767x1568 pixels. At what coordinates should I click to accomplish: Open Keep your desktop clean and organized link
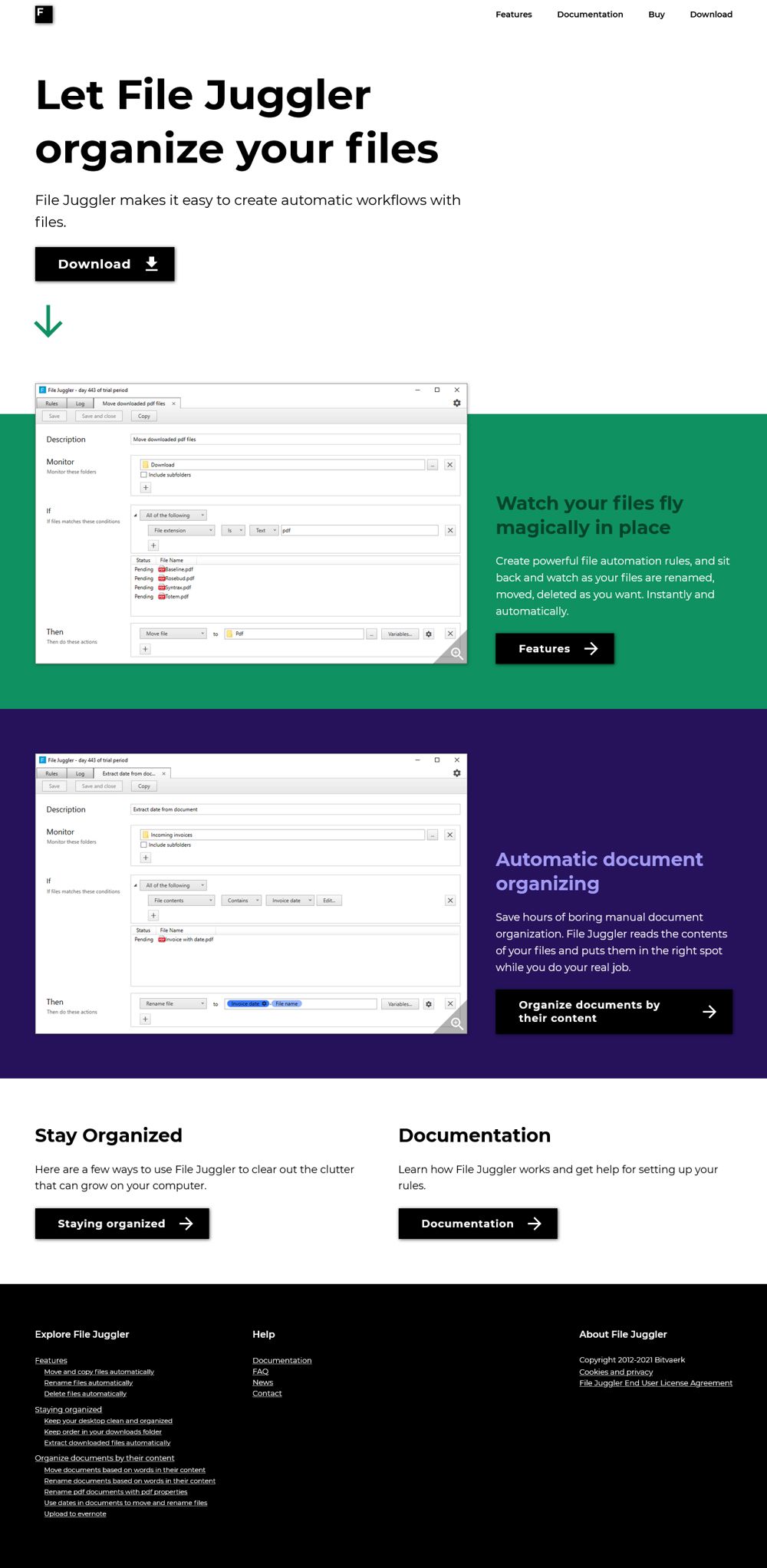tap(108, 1421)
